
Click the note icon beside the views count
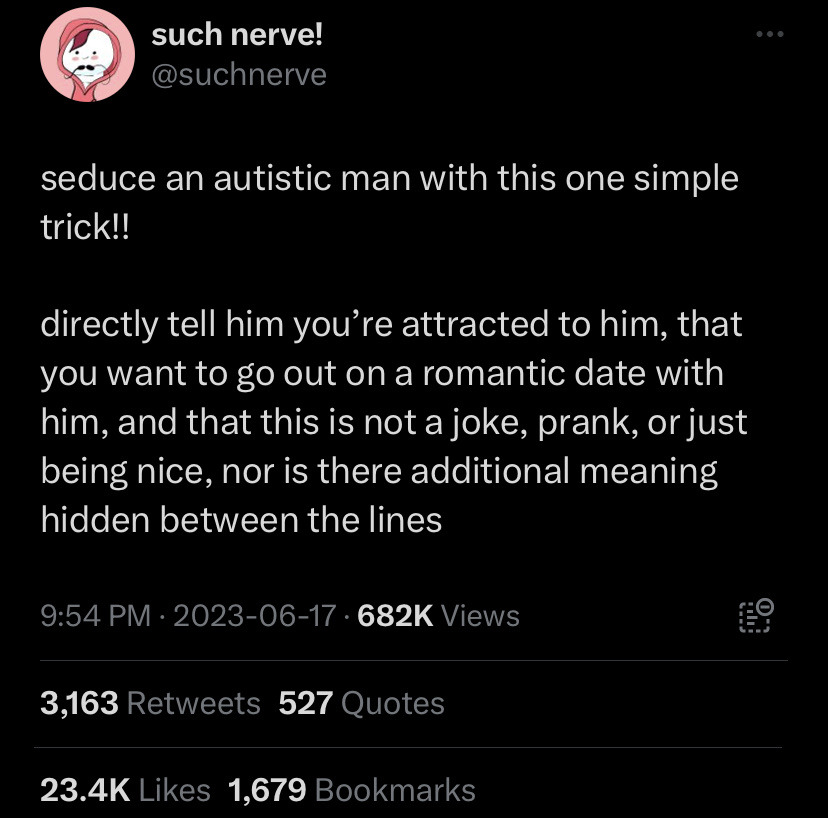coord(756,616)
